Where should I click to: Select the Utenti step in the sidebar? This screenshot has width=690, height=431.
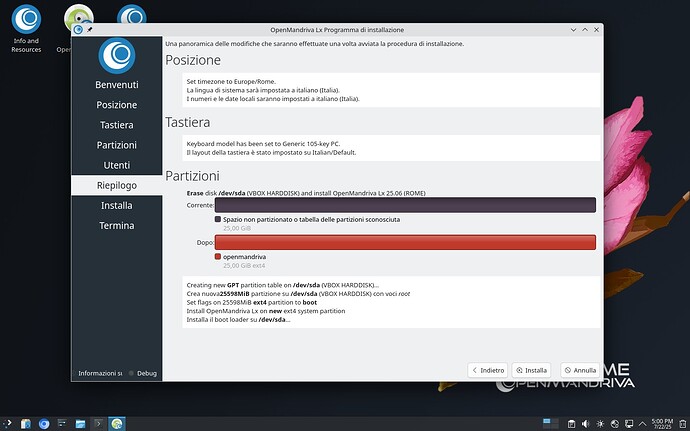click(117, 165)
